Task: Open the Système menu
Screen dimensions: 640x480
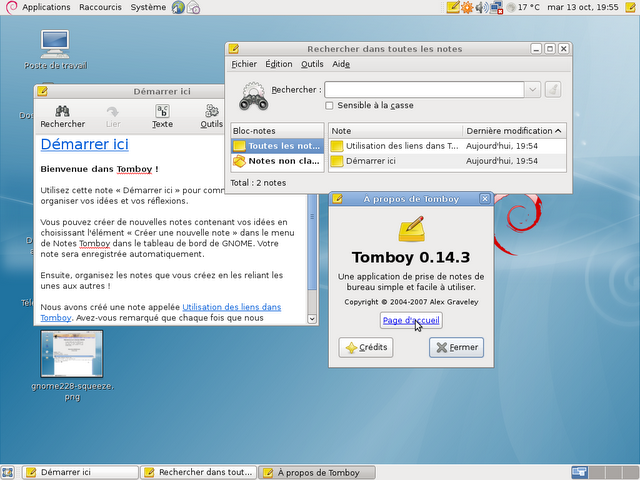Action: coord(148,7)
